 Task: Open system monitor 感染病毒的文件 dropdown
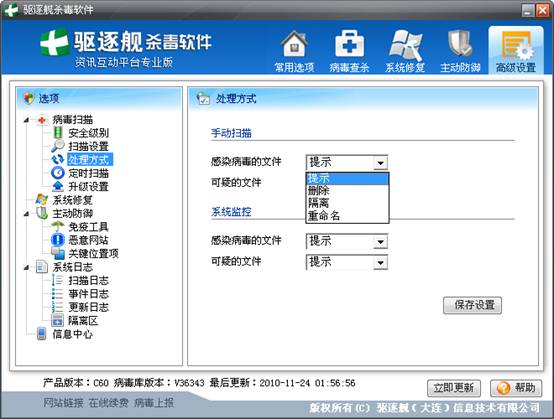click(347, 242)
